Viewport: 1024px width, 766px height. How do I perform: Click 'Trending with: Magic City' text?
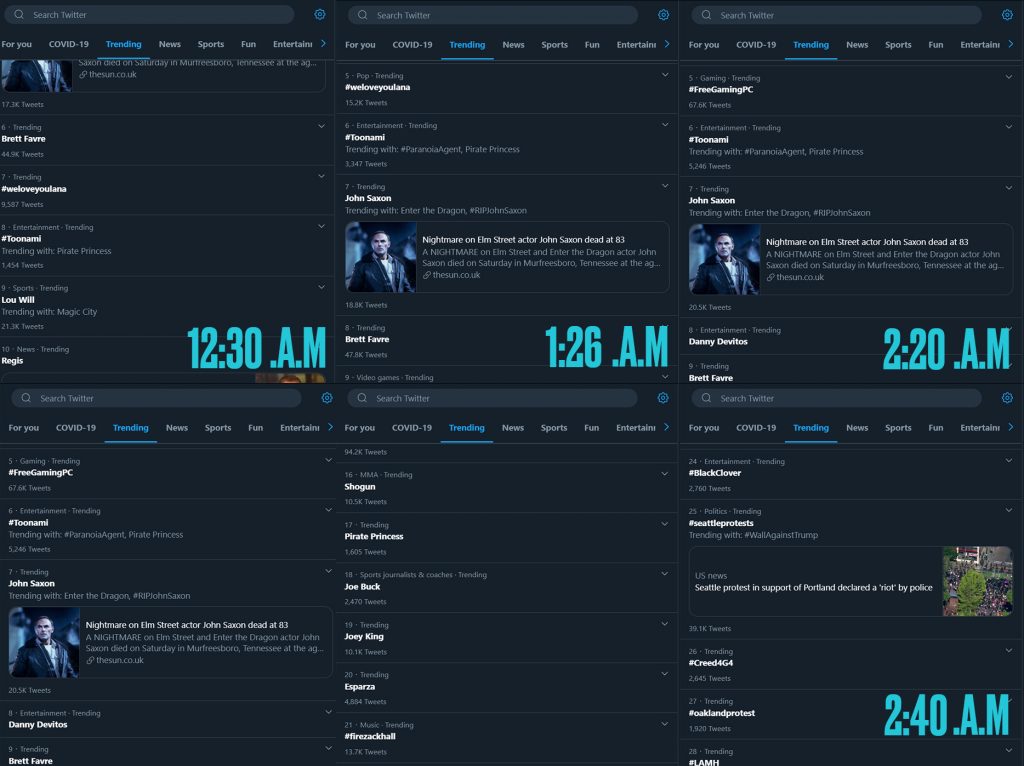pyautogui.click(x=49, y=312)
